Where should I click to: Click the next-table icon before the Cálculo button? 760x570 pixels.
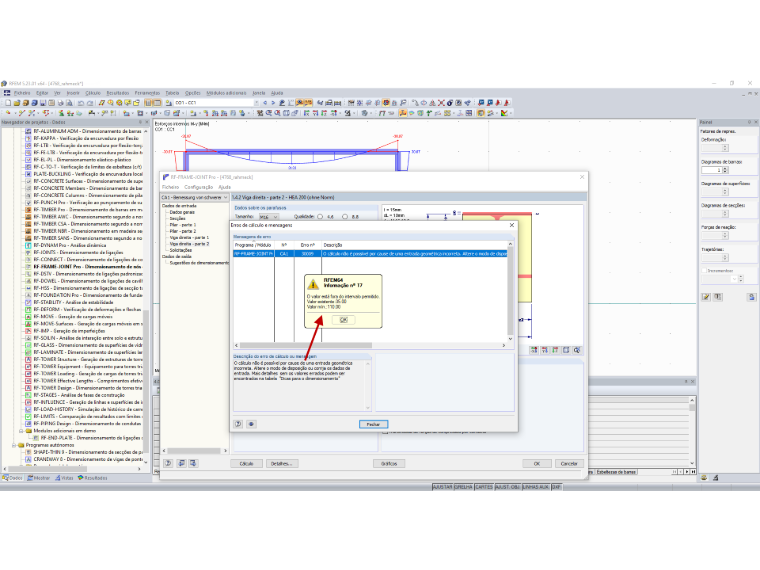193,463
